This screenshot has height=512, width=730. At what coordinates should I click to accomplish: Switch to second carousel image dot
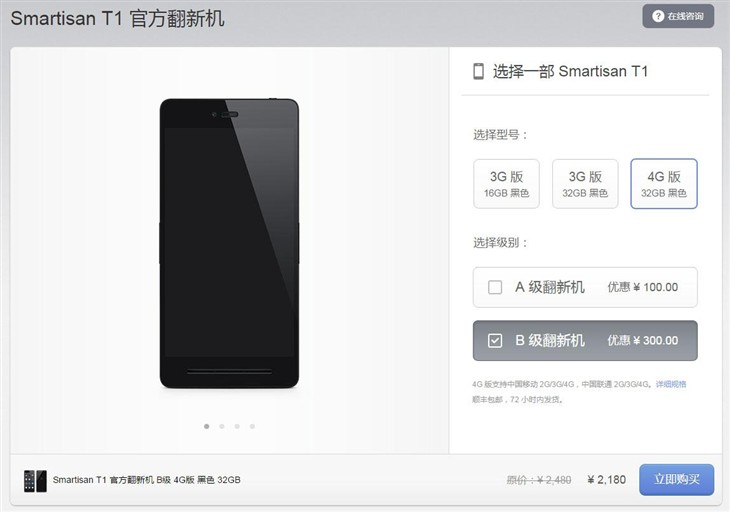tap(222, 426)
